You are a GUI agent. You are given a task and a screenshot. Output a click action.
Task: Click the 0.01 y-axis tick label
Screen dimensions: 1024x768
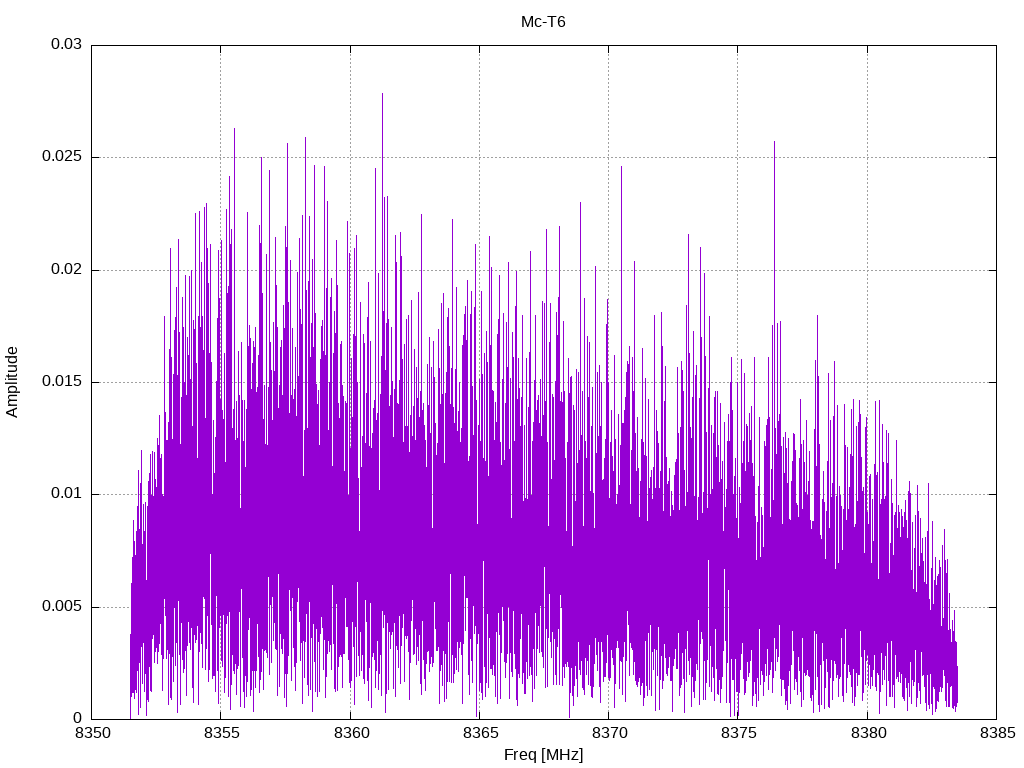tap(67, 494)
